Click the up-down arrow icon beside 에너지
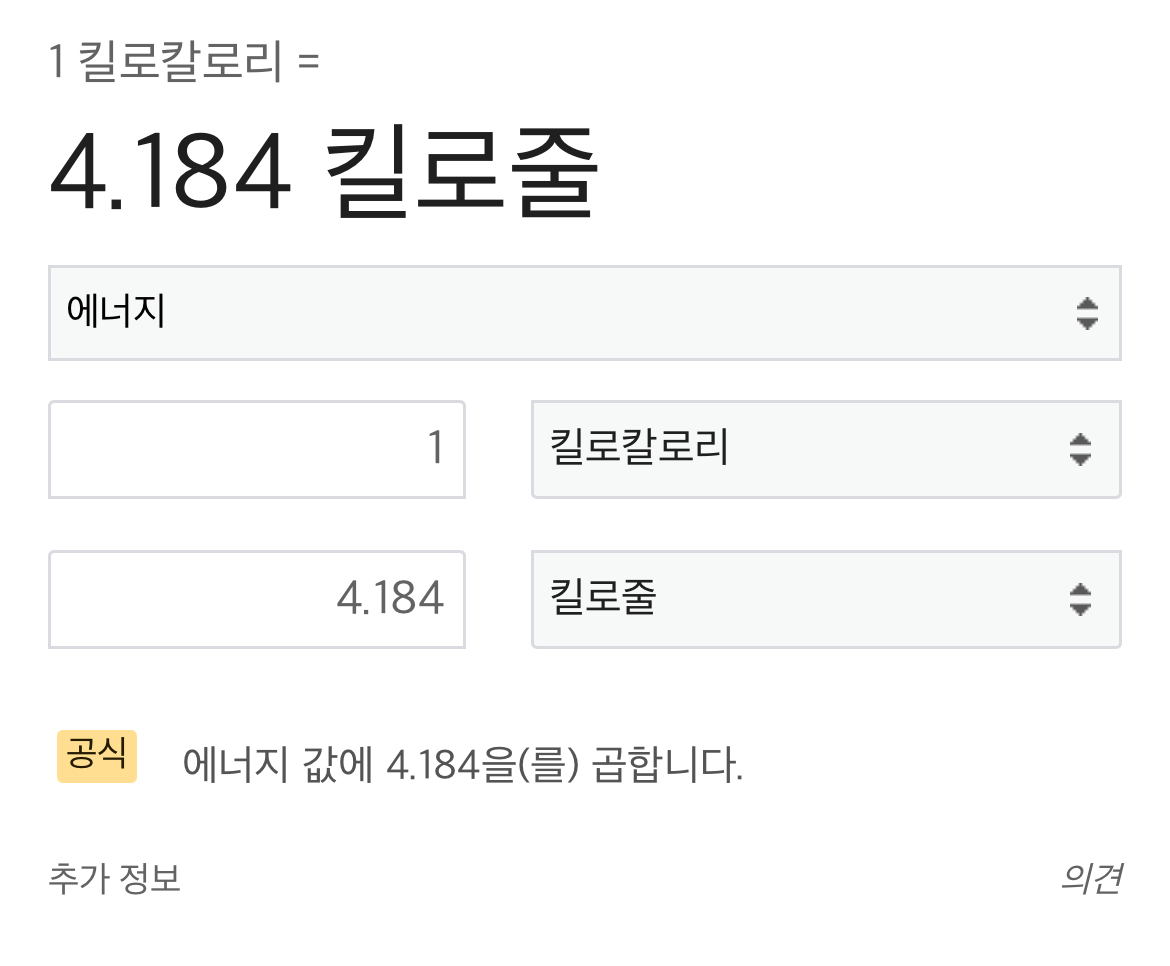This screenshot has width=1170, height=966. click(1087, 314)
